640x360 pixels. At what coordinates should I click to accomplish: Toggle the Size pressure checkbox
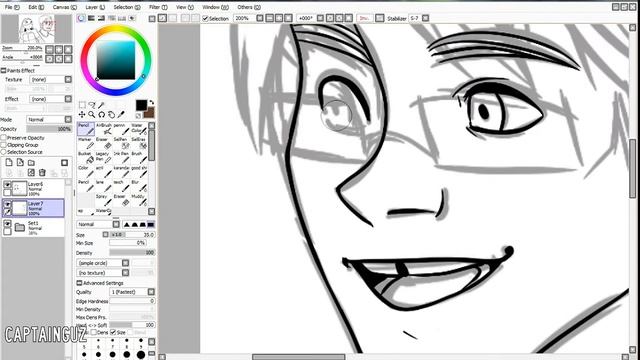[x=113, y=332]
